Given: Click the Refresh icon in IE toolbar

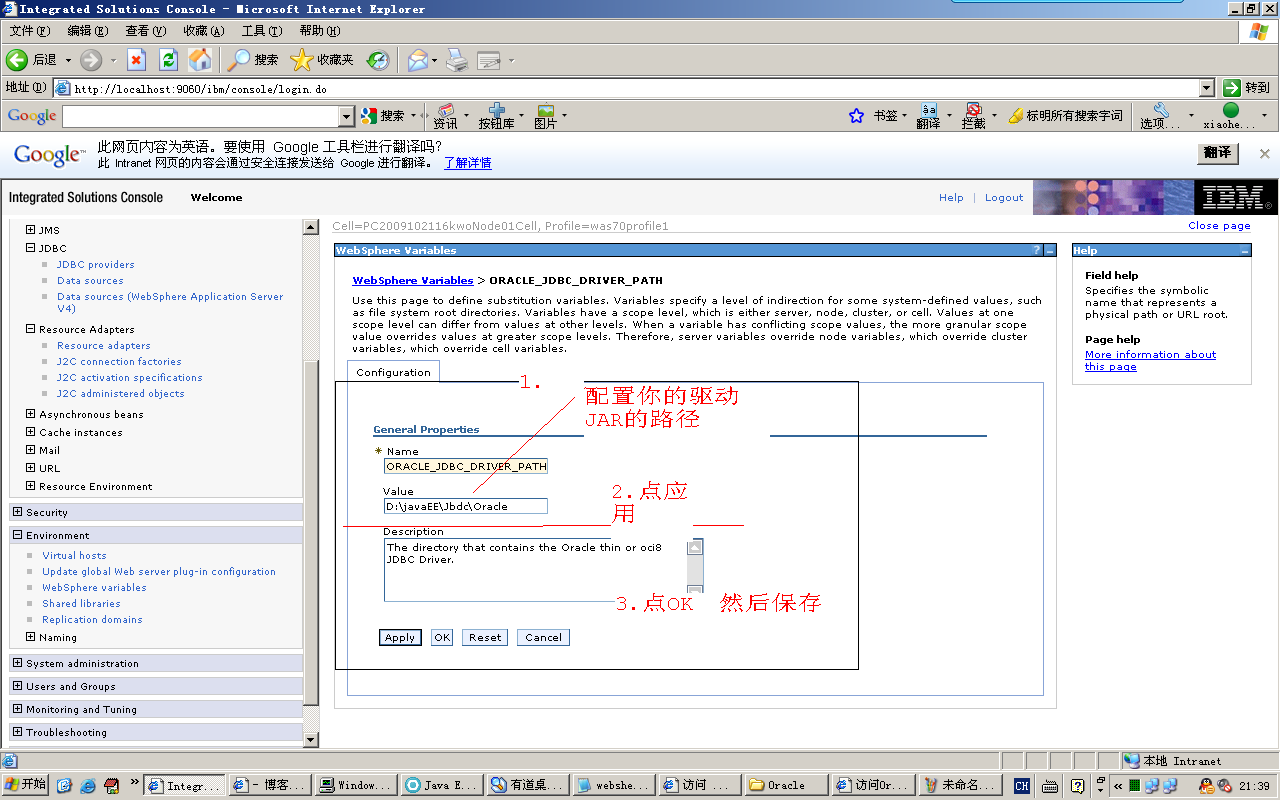Looking at the screenshot, I should tap(167, 60).
